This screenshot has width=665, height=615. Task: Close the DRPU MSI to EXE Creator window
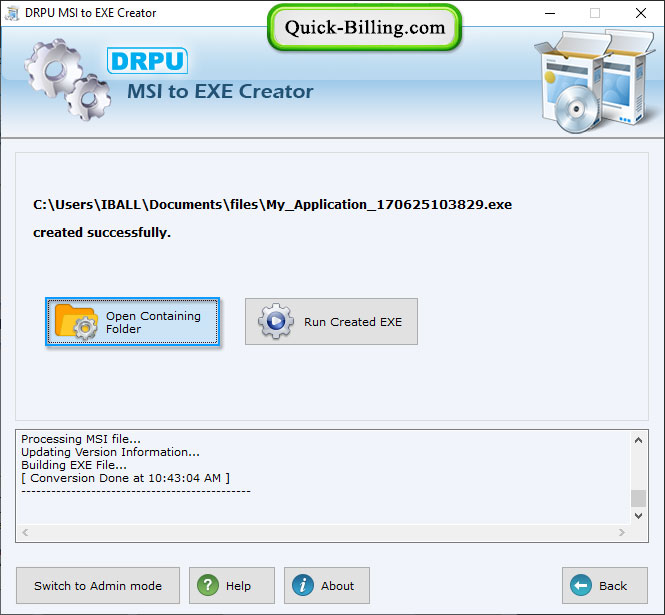641,13
